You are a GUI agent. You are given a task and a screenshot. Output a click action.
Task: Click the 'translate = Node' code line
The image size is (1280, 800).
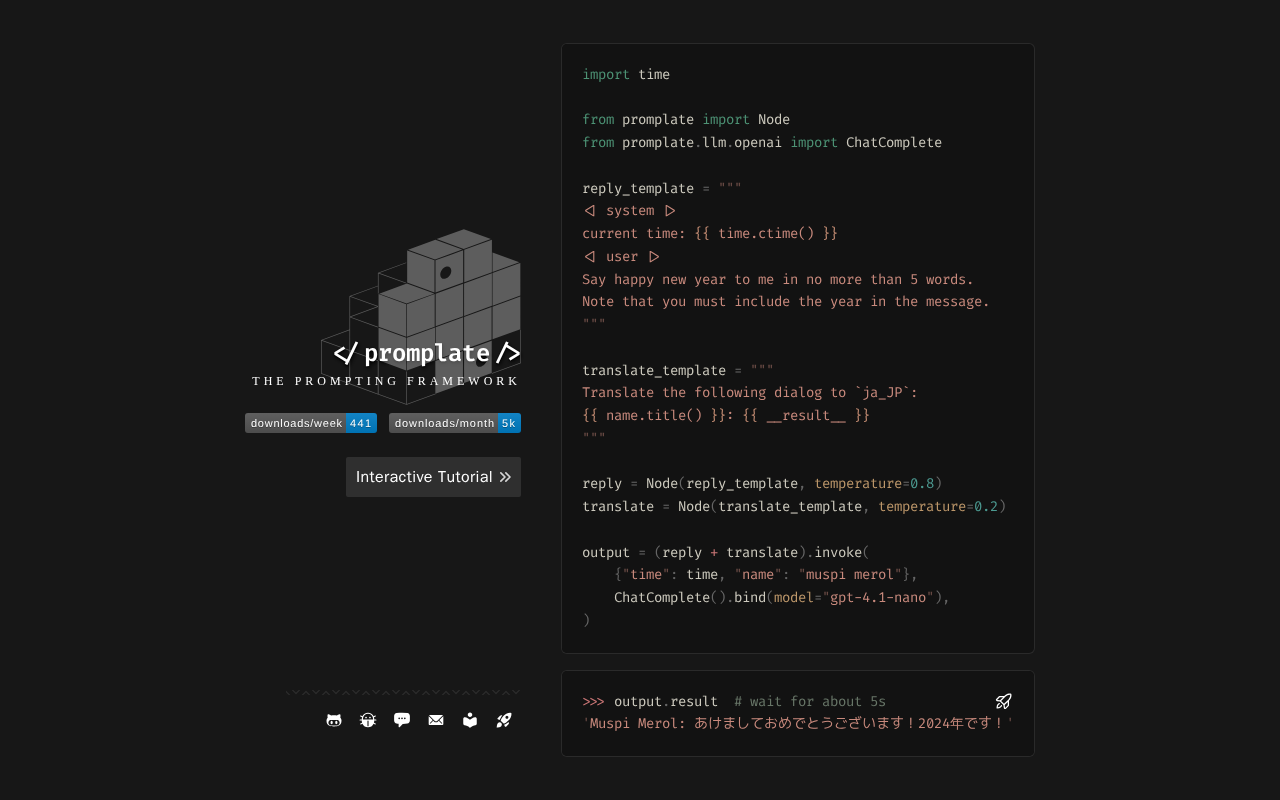click(794, 506)
